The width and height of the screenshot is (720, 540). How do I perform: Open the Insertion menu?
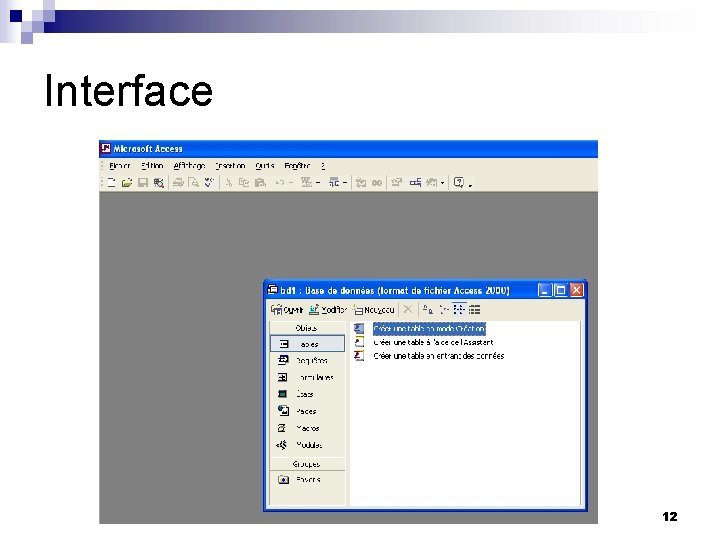[230, 166]
